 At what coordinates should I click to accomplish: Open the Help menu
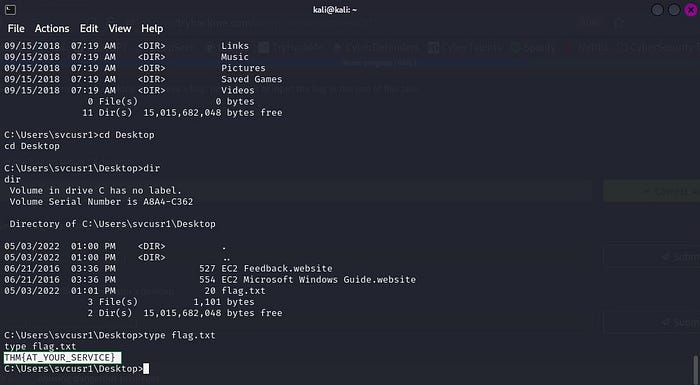152,29
